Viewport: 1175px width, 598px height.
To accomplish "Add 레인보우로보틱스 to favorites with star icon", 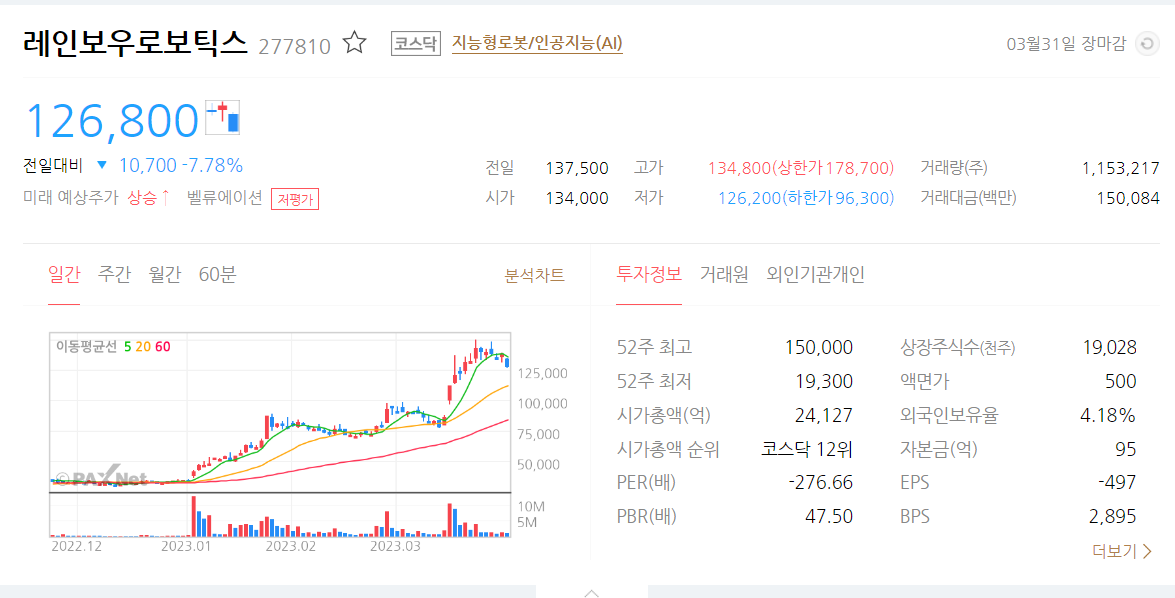I will point(354,43).
